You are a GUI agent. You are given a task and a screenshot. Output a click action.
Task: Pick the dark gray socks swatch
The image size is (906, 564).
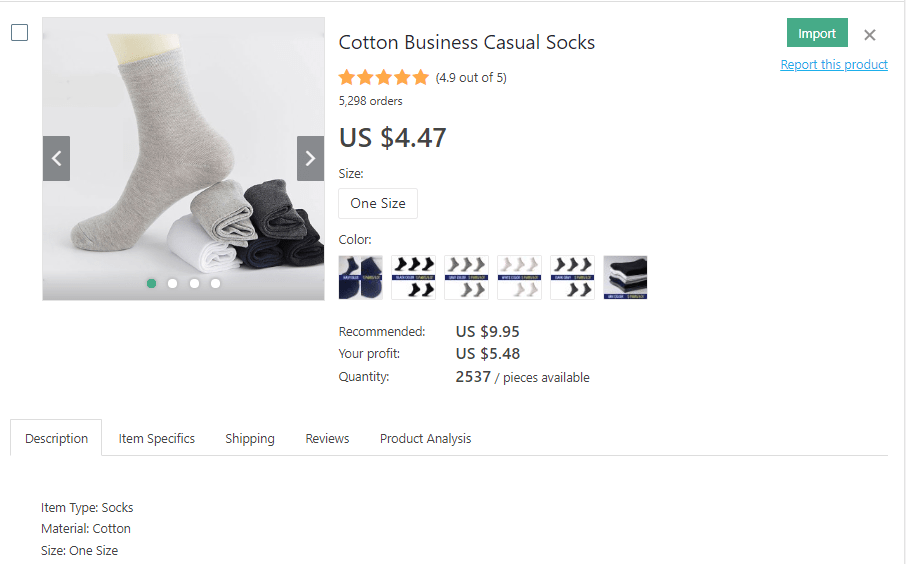(x=572, y=277)
